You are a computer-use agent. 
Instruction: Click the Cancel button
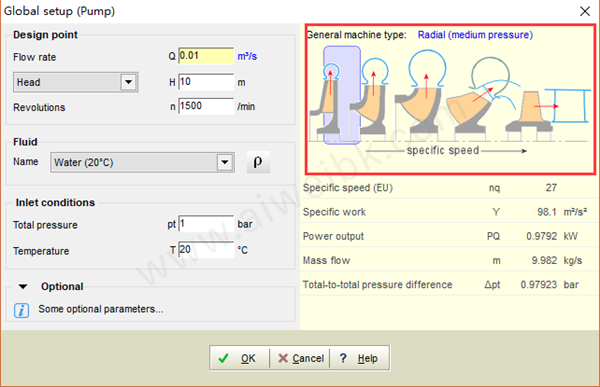coord(300,358)
